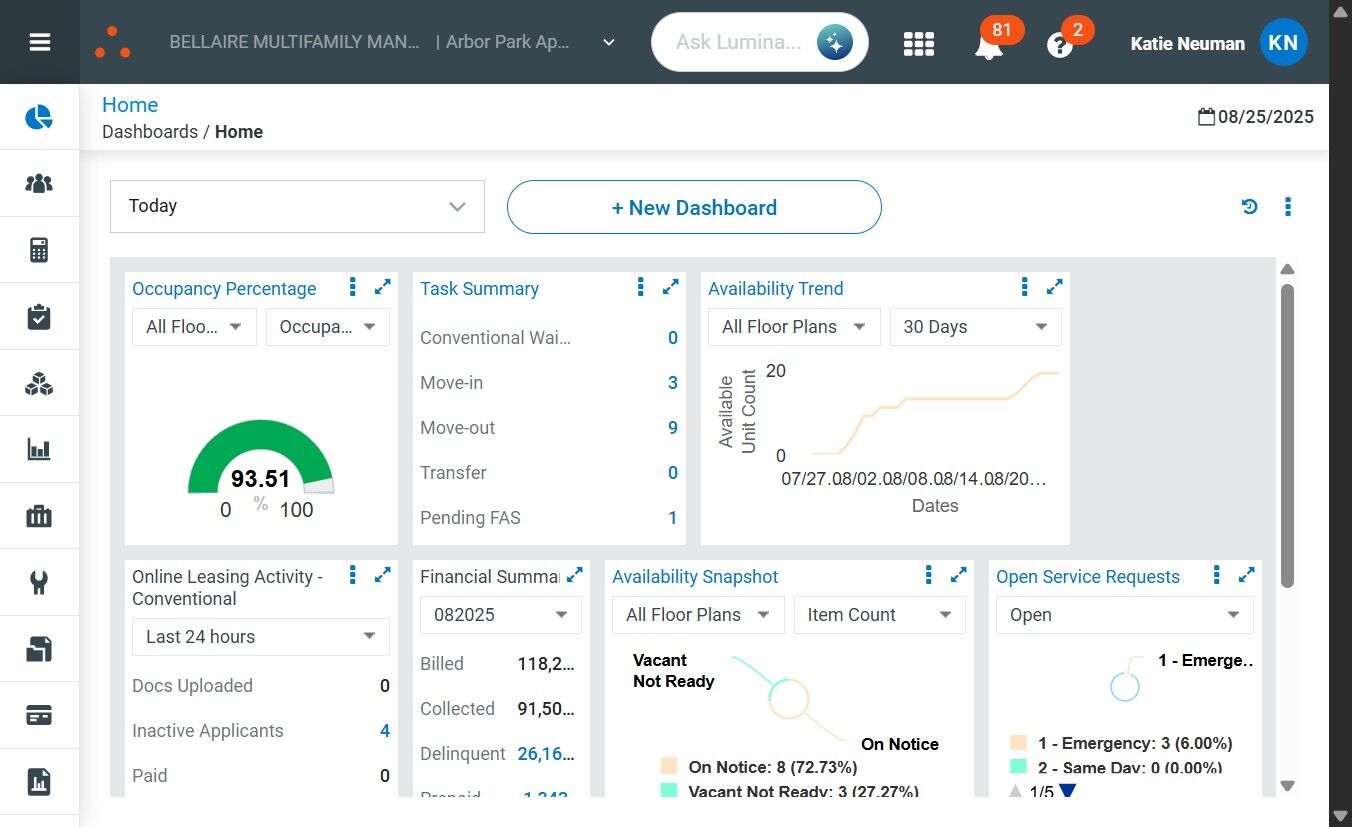Select the wrench maintenance sidebar icon
The image size is (1352, 827).
click(39, 582)
